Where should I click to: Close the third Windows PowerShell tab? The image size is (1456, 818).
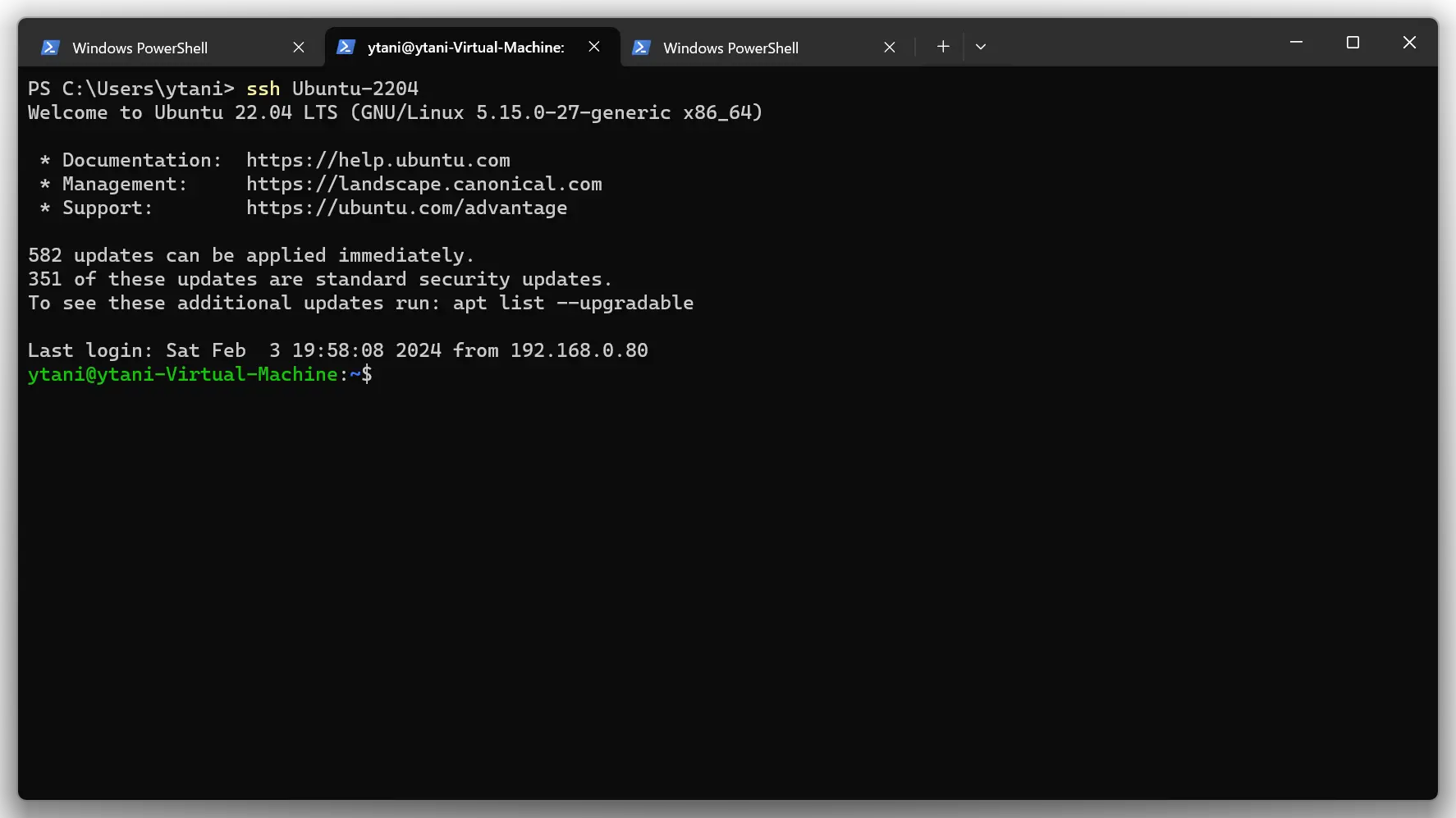(x=890, y=48)
